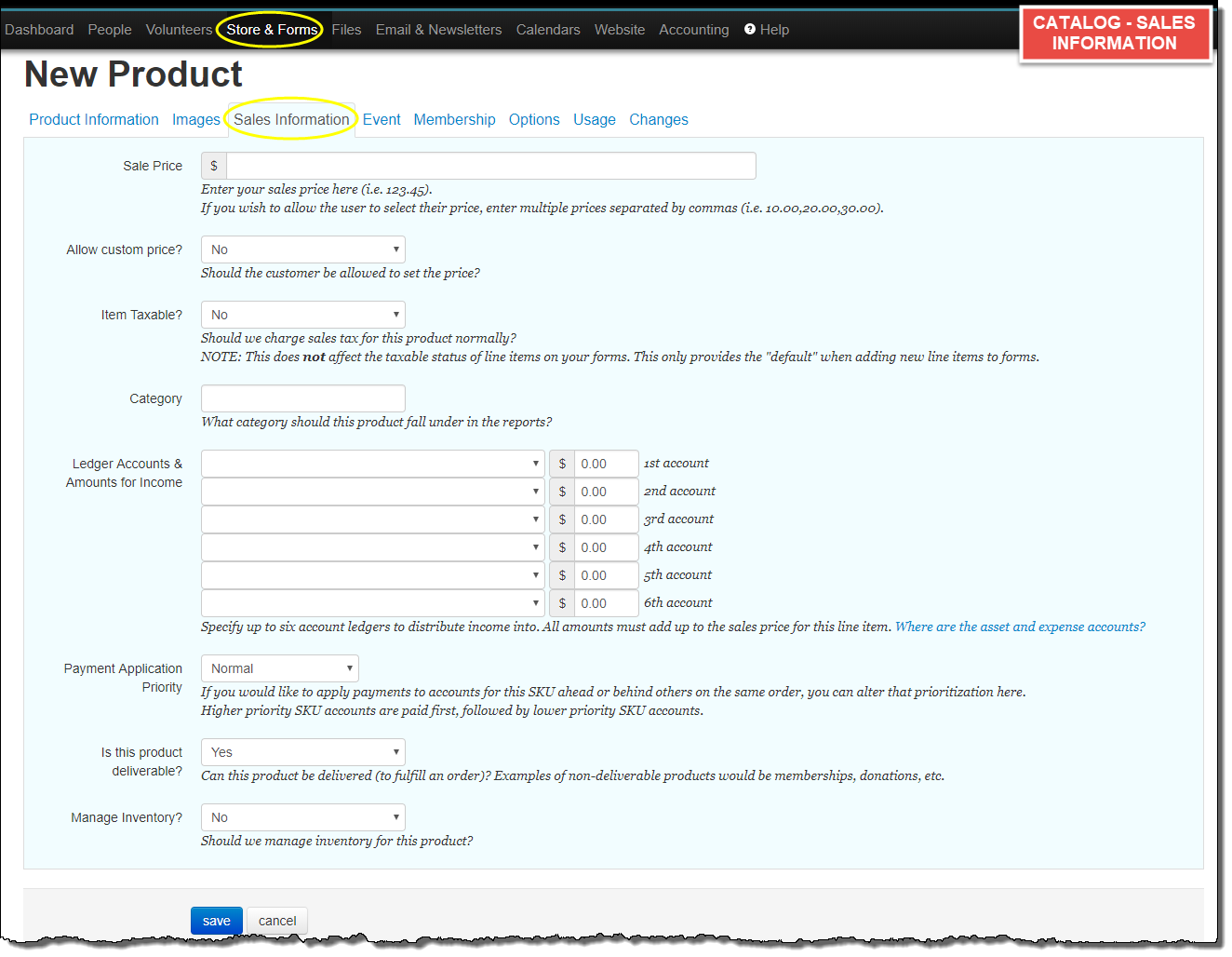Open the Item Taxable dropdown
1232x957 pixels.
(303, 315)
